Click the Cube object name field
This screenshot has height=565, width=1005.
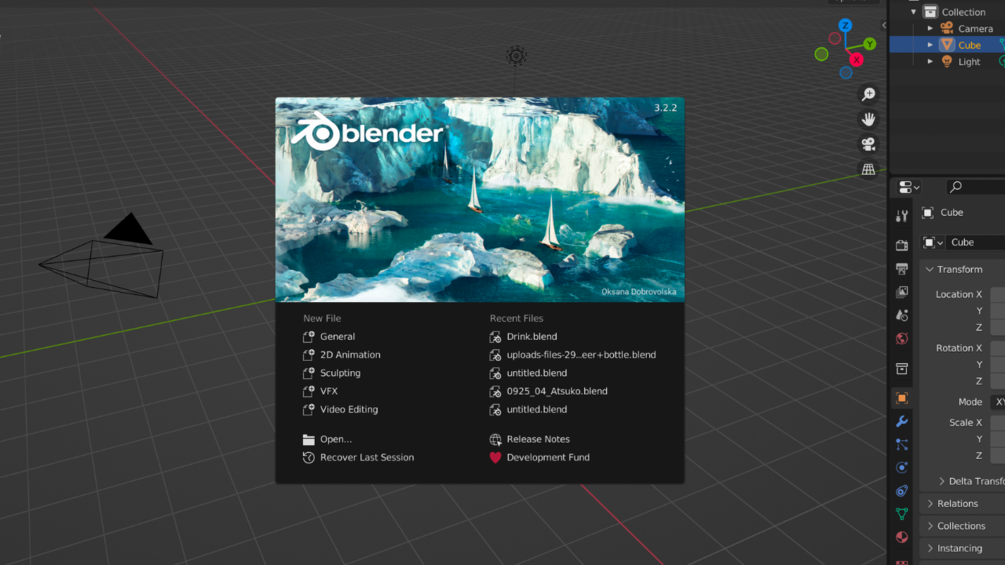975,242
